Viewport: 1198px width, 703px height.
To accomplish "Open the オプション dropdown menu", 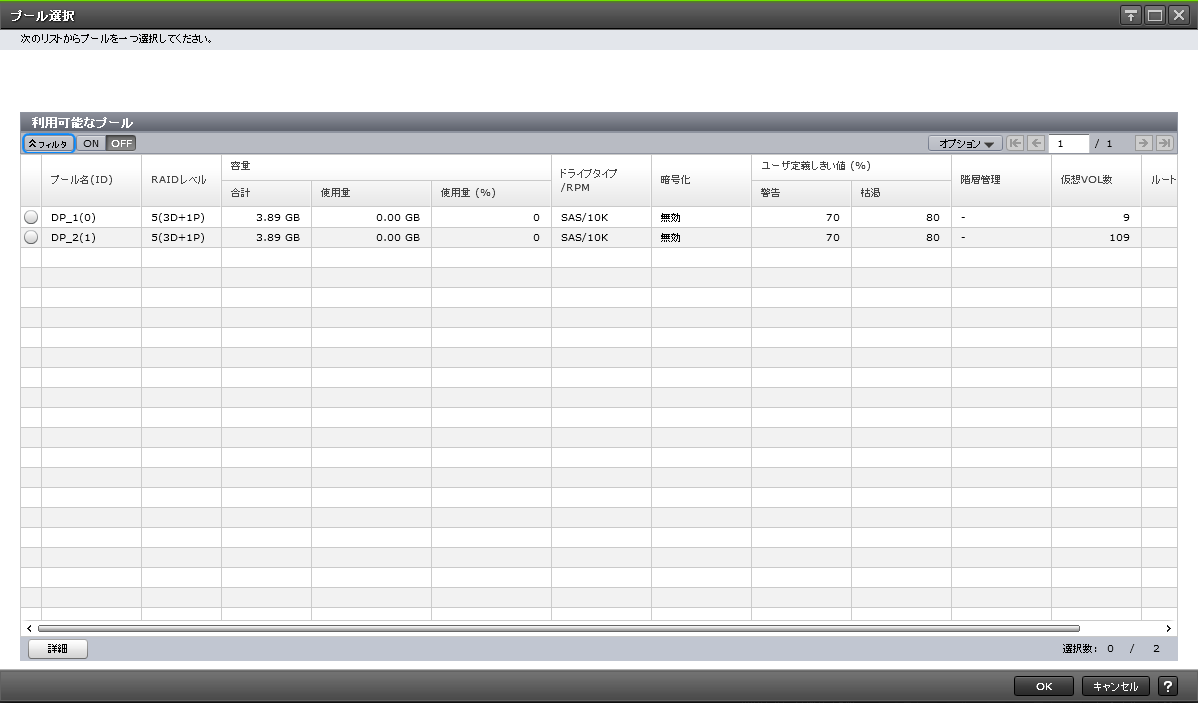I will pos(965,143).
